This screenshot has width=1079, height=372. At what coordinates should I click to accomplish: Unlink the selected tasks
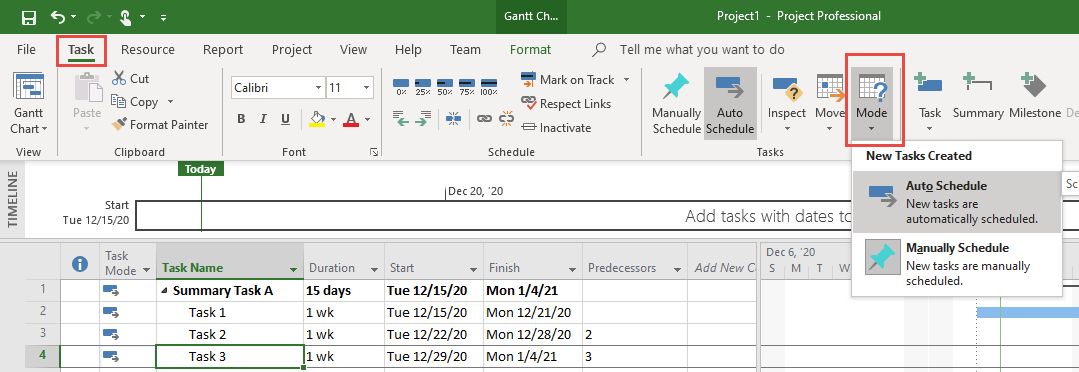pos(506,118)
